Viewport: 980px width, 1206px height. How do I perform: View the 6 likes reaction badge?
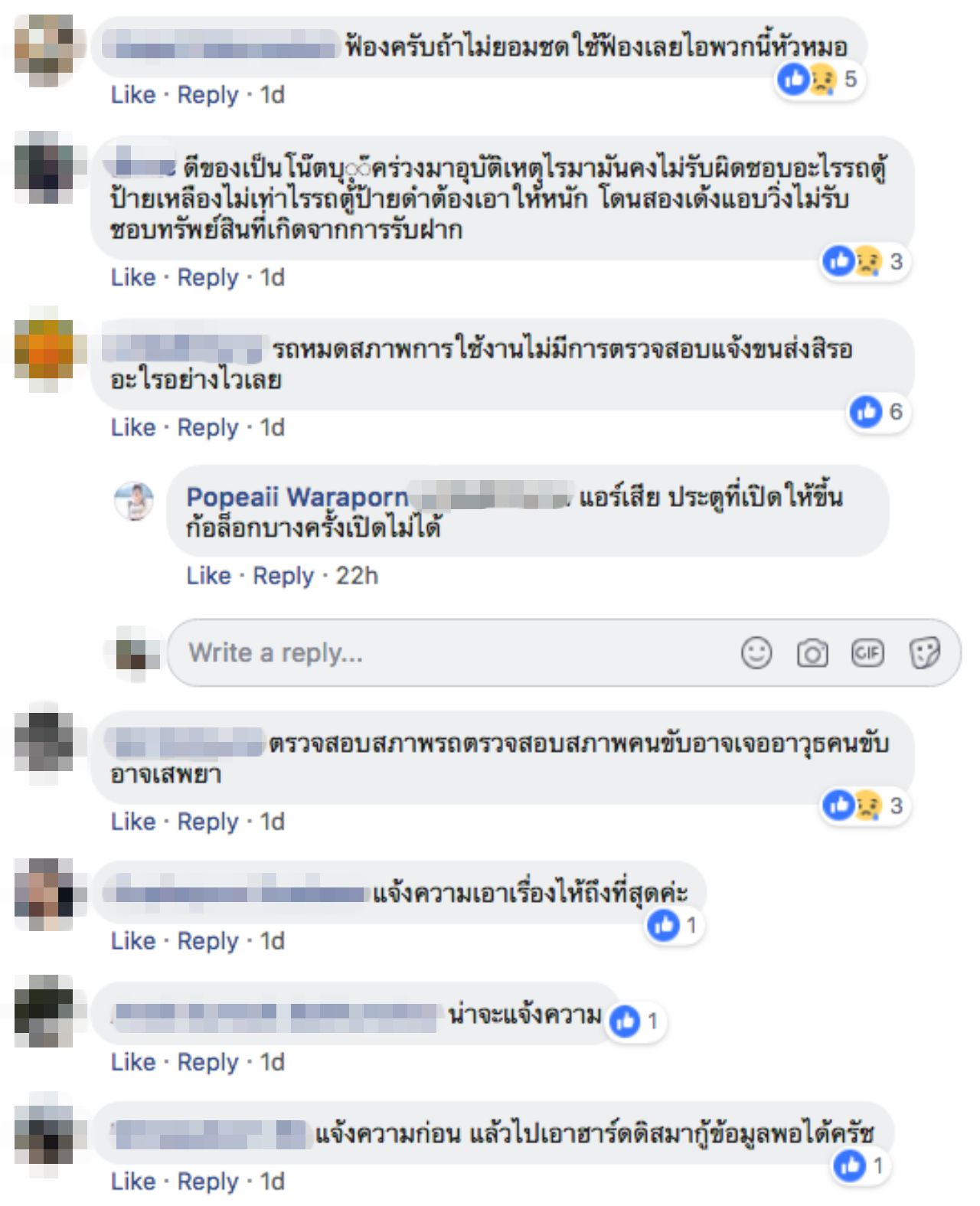coord(878,412)
